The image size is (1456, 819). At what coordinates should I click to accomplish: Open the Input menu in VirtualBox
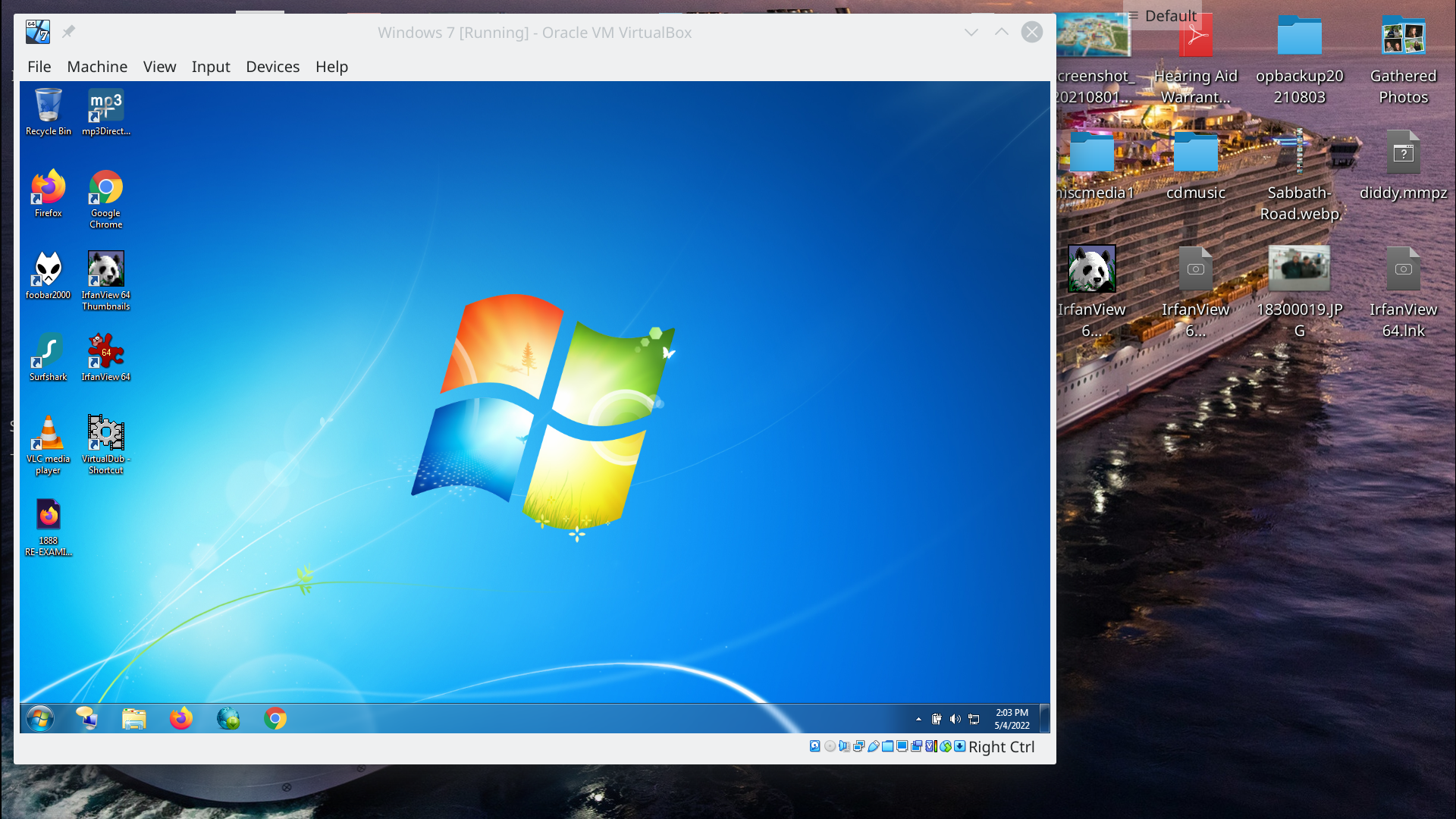point(211,67)
